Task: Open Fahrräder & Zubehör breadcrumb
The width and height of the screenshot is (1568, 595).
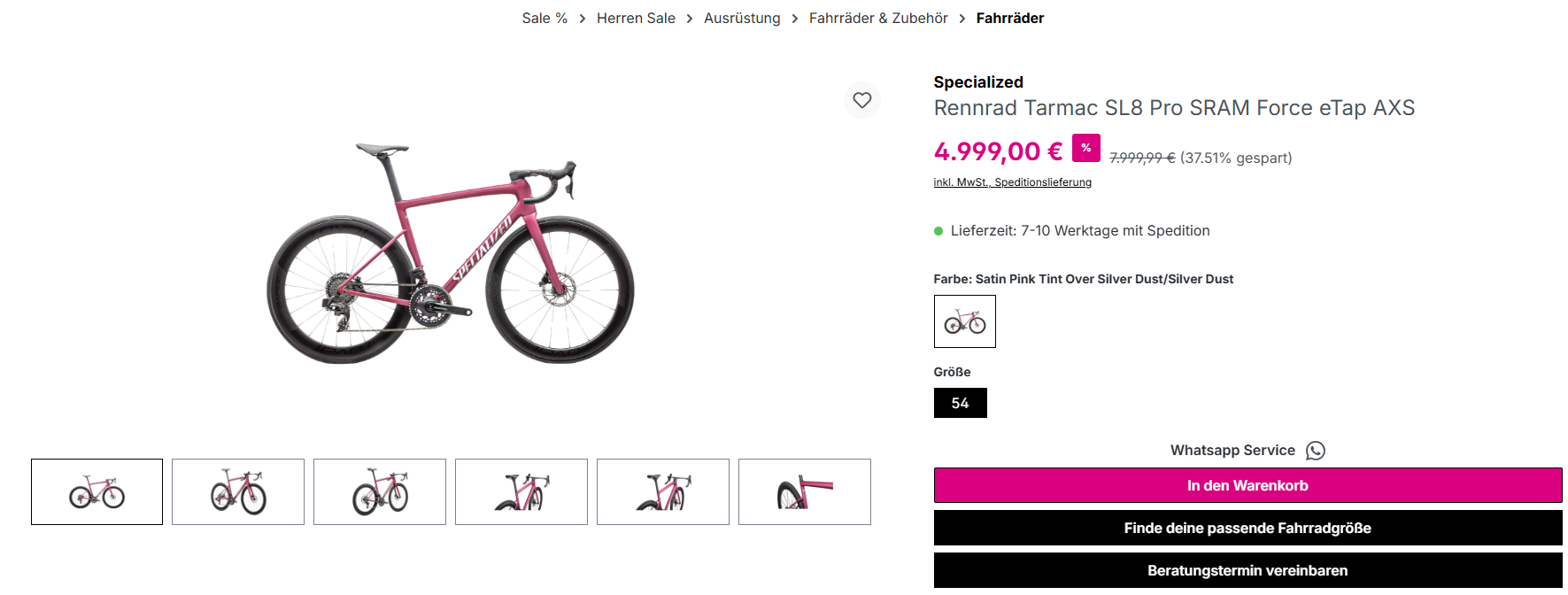Action: tap(877, 19)
